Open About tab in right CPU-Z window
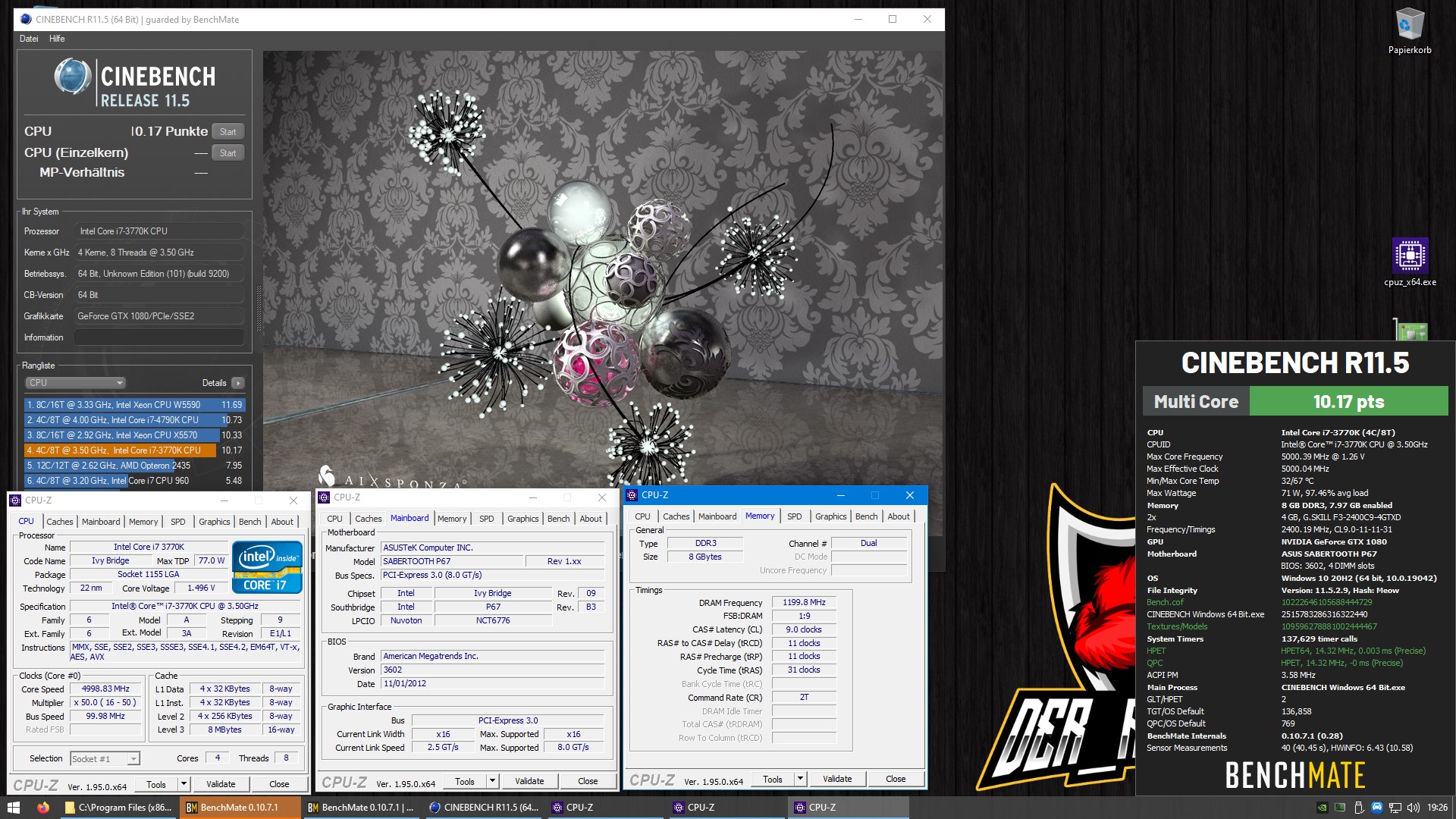Screen dimensions: 1456x819 click(899, 516)
